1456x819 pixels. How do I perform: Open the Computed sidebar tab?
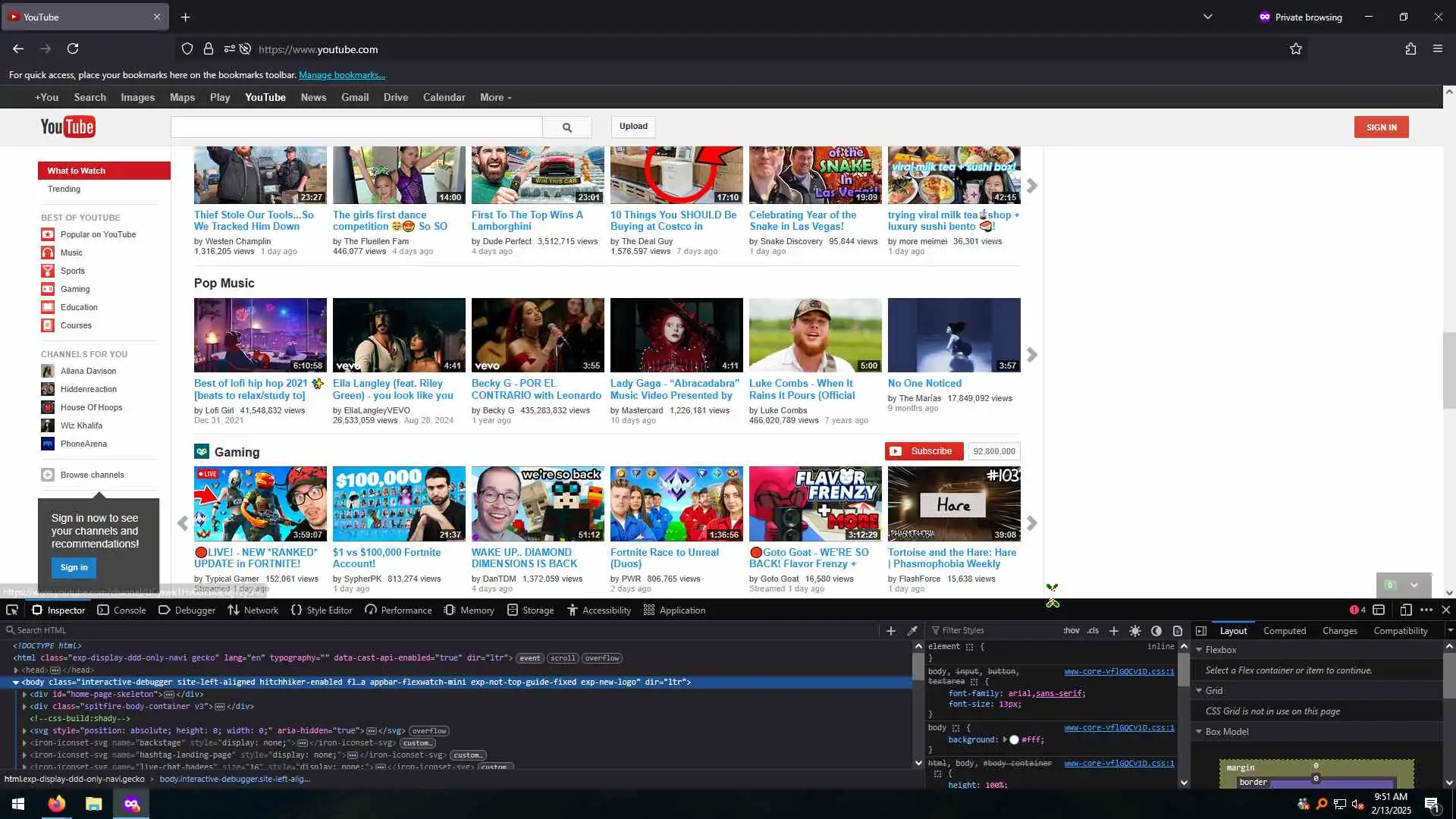pyautogui.click(x=1284, y=631)
